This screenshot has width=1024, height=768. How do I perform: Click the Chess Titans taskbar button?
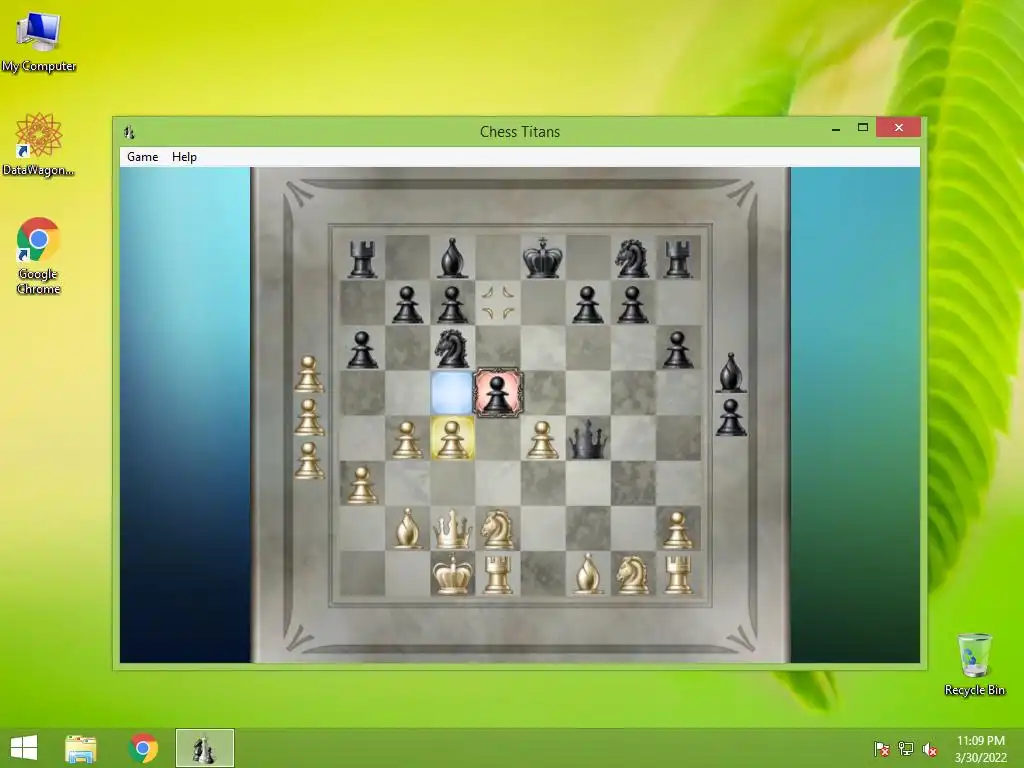click(x=204, y=748)
